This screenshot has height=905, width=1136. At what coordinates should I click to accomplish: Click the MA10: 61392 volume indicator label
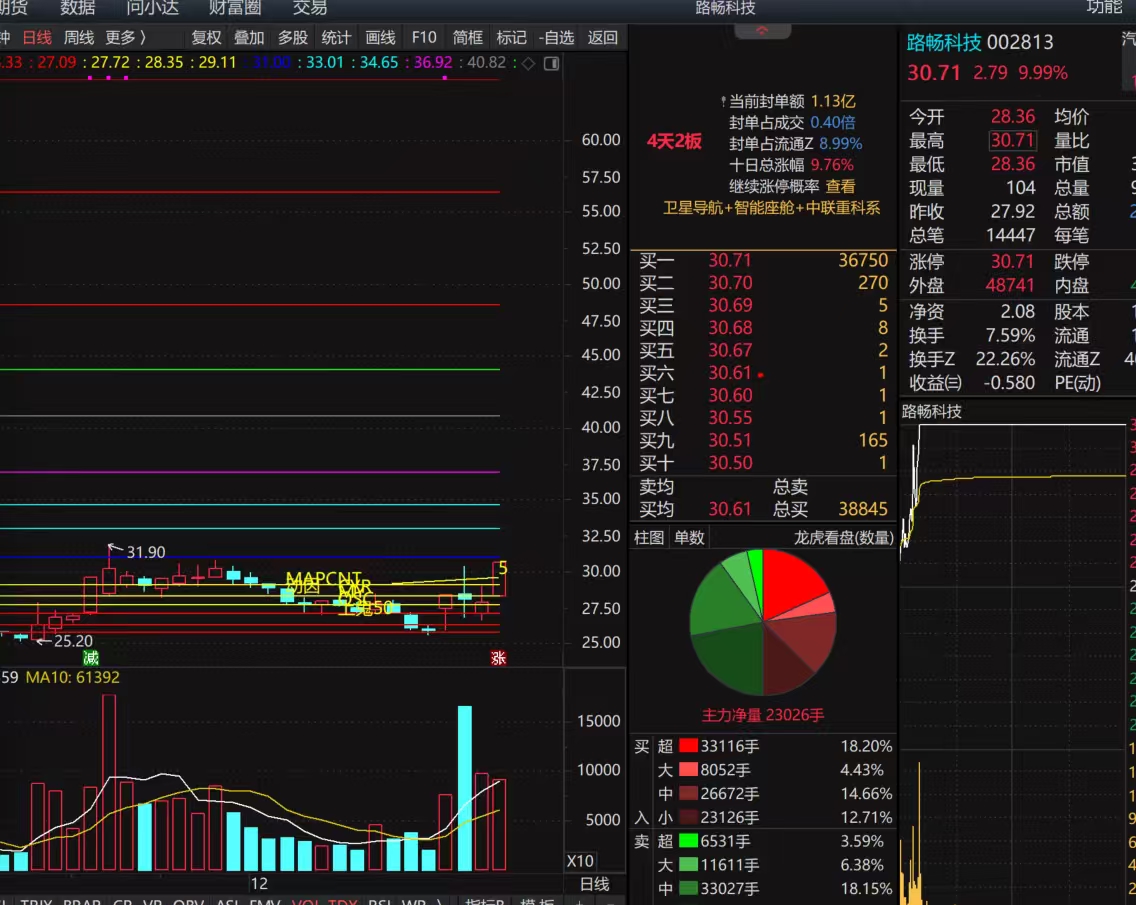point(72,677)
